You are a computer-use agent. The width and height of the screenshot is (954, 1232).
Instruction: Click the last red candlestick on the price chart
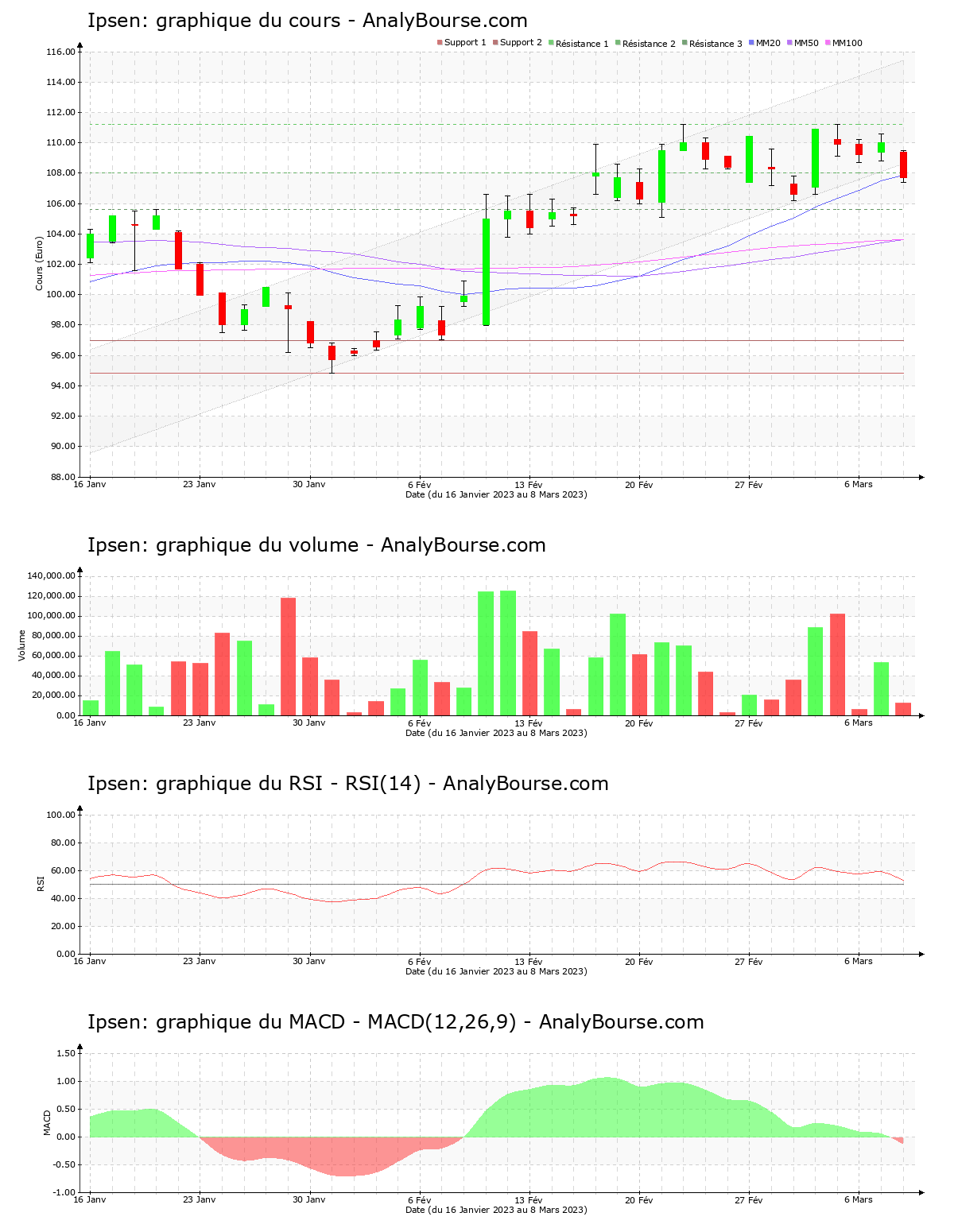coord(903,165)
